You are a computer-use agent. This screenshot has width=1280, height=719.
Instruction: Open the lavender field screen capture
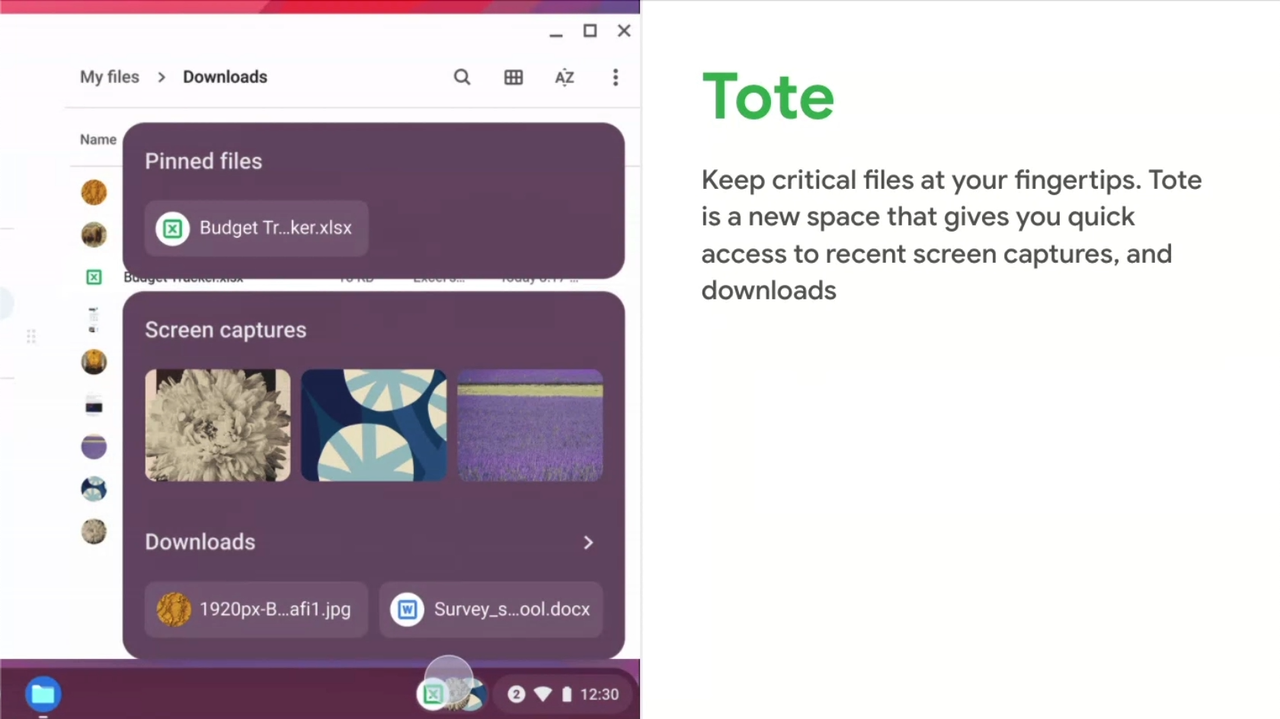point(530,425)
